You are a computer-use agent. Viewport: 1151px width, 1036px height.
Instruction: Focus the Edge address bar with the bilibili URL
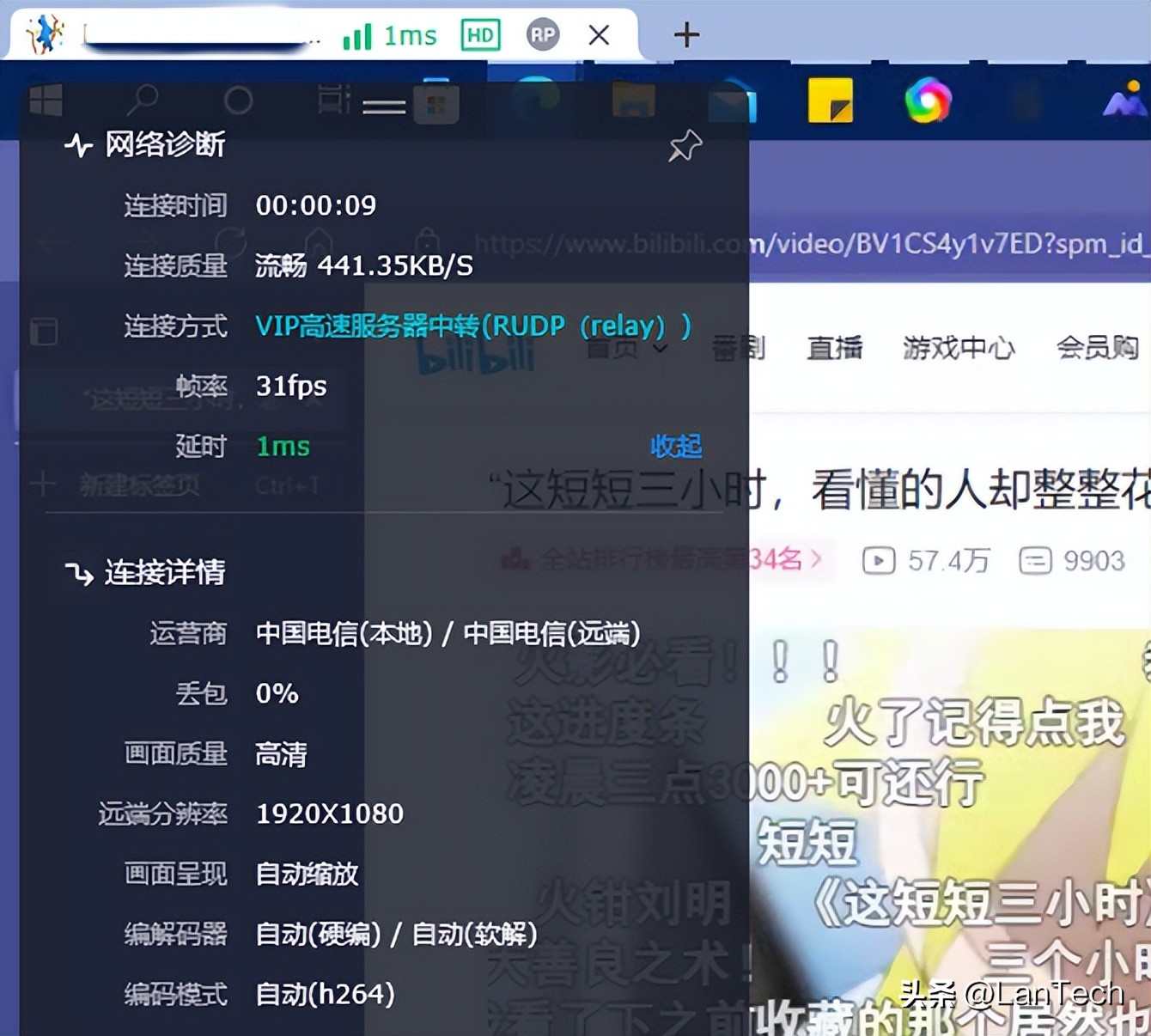tap(807, 245)
